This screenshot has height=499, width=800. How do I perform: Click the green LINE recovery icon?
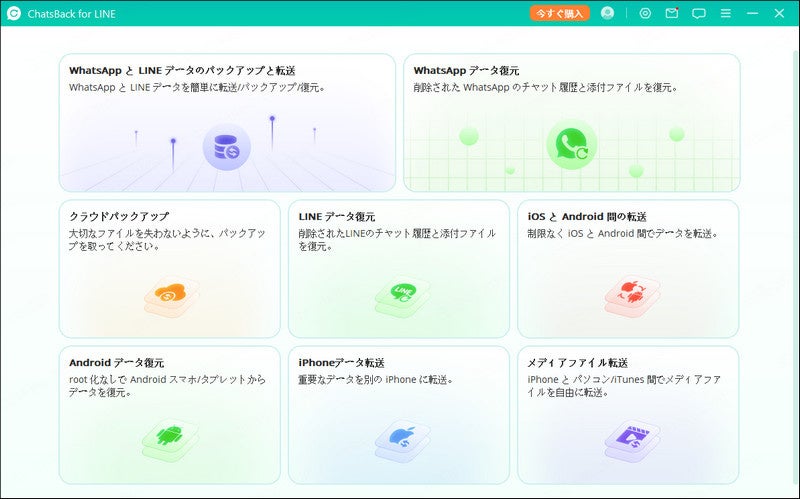click(403, 297)
